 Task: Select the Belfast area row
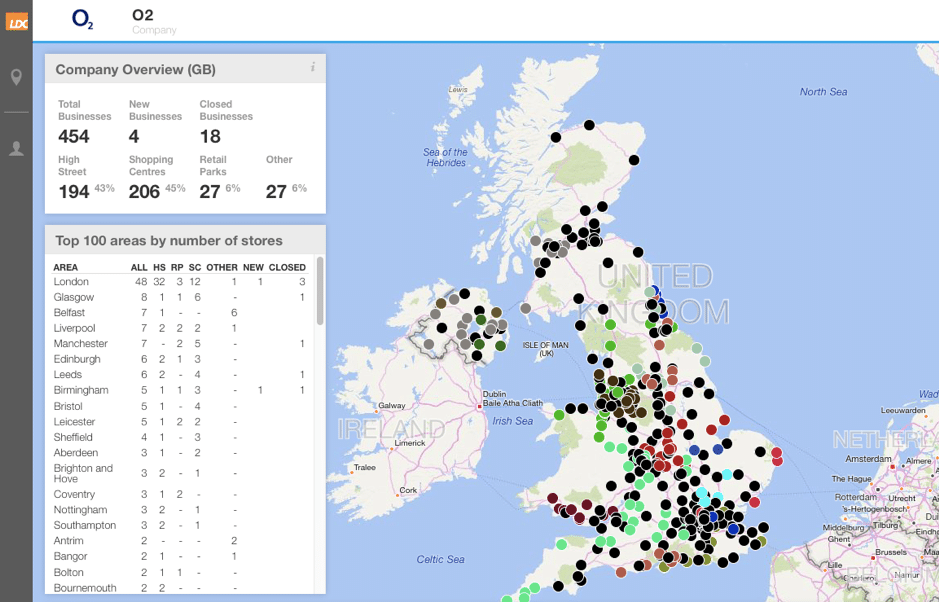pos(180,313)
